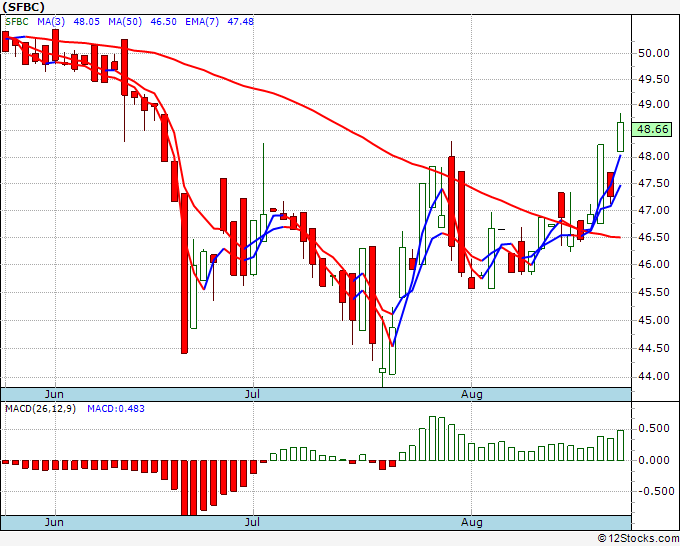Viewport: 680px width, 546px height.
Task: Click the 48.00 price axis label
Action: (x=654, y=156)
